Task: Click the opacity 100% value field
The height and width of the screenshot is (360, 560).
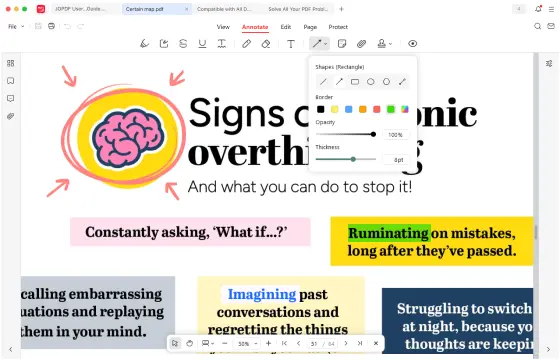Action: [x=396, y=135]
